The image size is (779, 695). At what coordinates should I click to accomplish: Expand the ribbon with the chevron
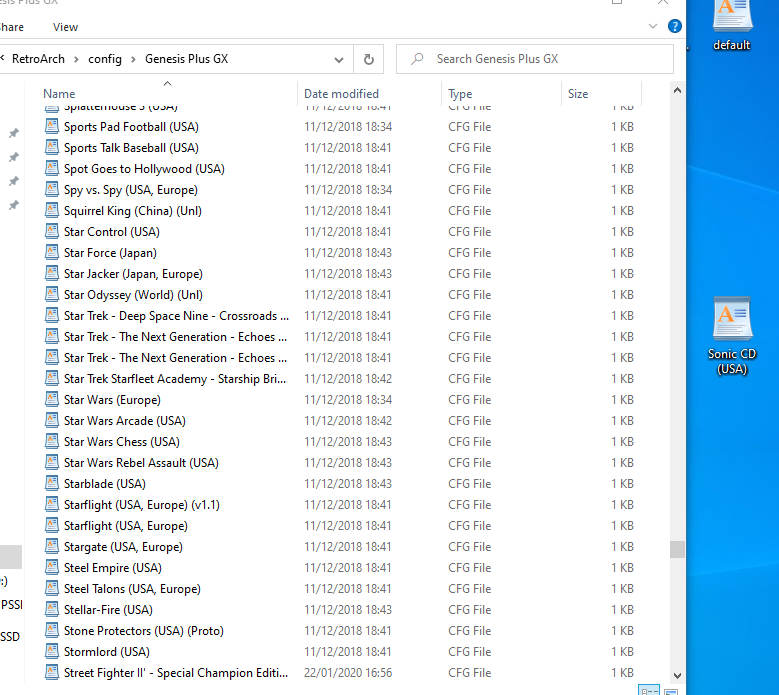tap(653, 26)
